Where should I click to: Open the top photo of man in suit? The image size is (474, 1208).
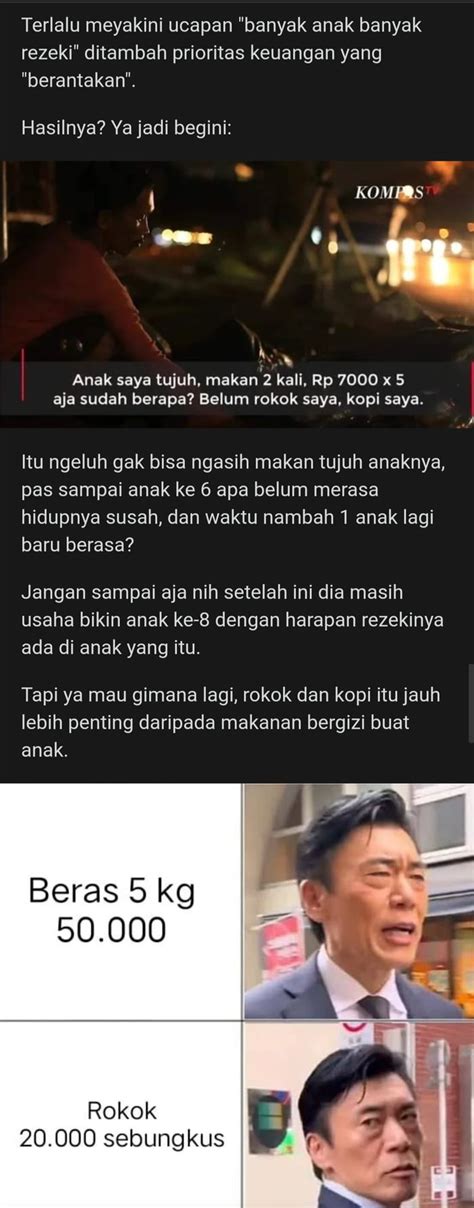click(x=359, y=901)
